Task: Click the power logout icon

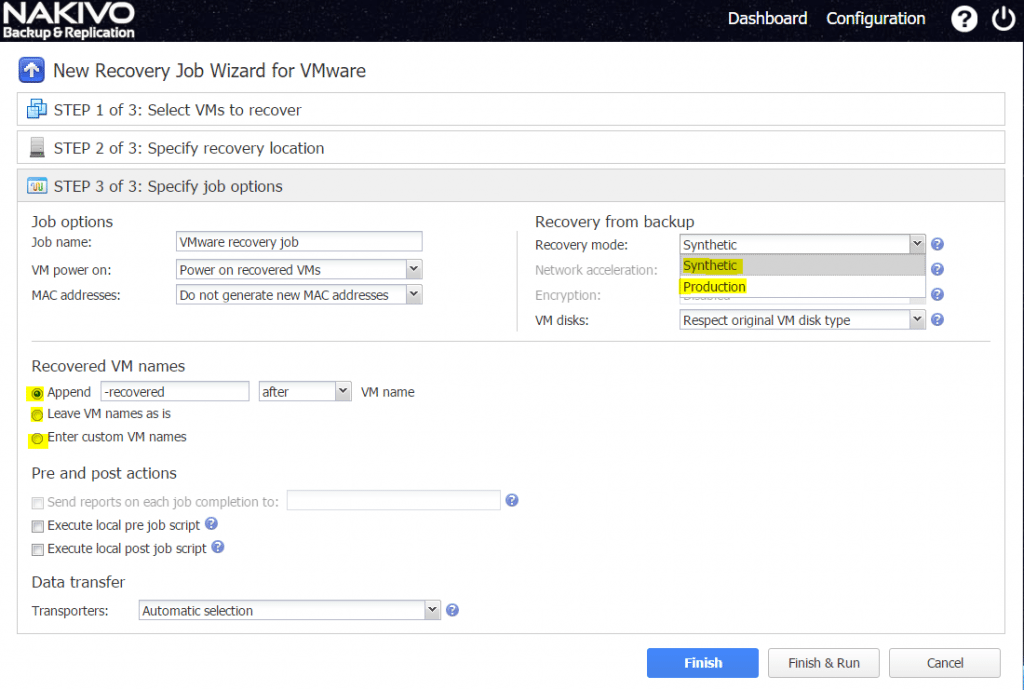Action: (x=1003, y=18)
